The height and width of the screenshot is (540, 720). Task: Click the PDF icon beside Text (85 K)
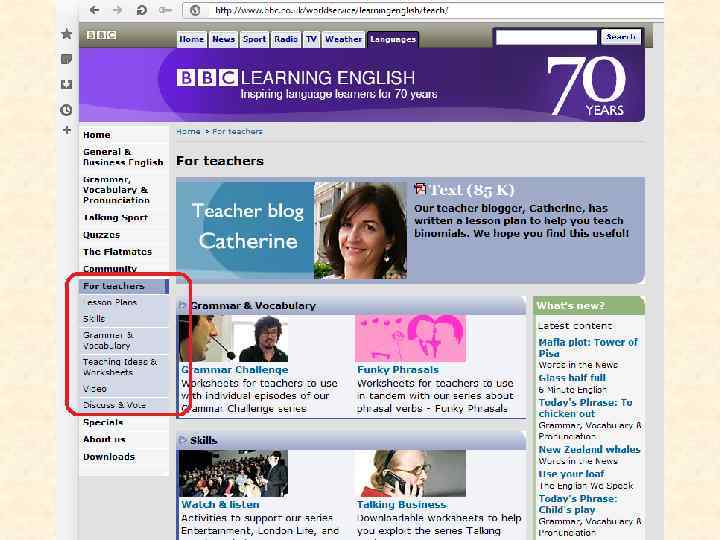(420, 189)
